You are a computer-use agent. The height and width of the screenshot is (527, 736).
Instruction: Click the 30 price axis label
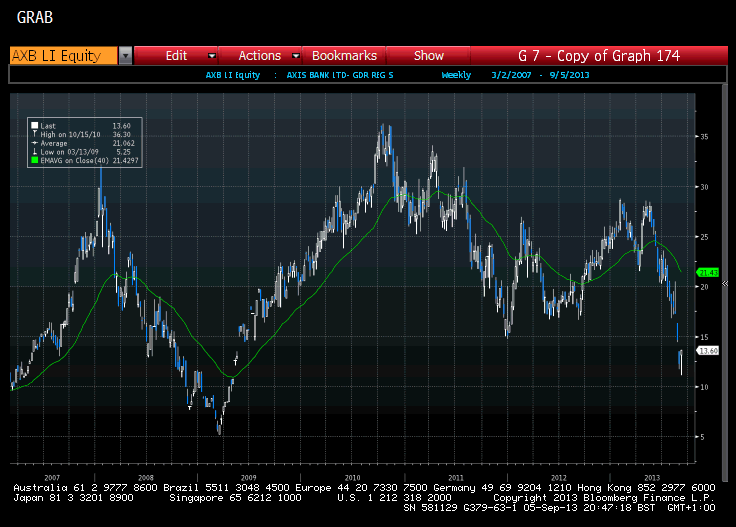point(704,187)
